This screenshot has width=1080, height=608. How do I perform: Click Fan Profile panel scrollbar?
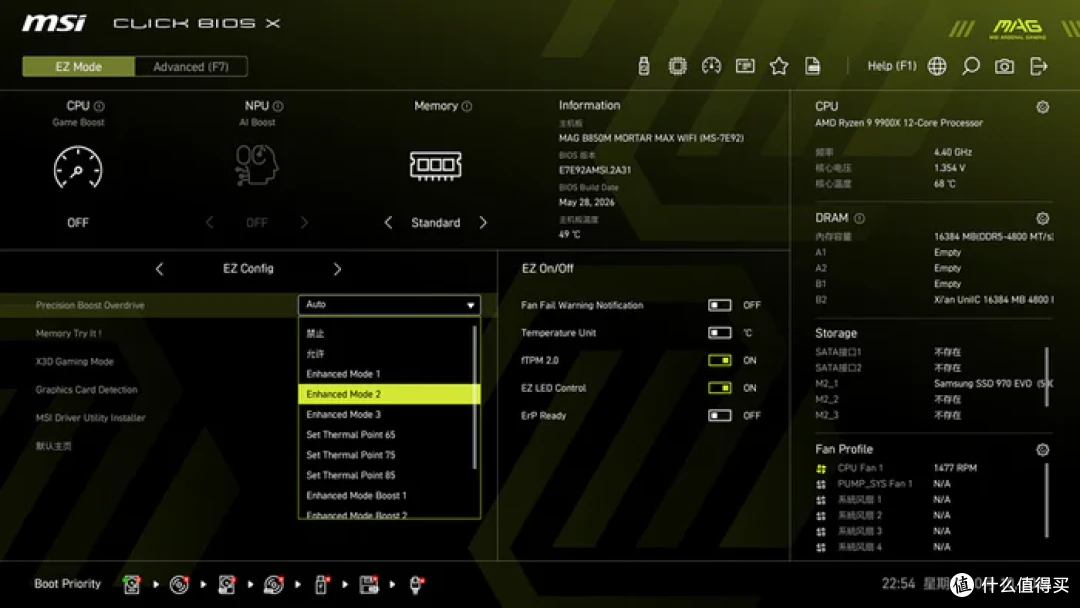pyautogui.click(x=1047, y=501)
